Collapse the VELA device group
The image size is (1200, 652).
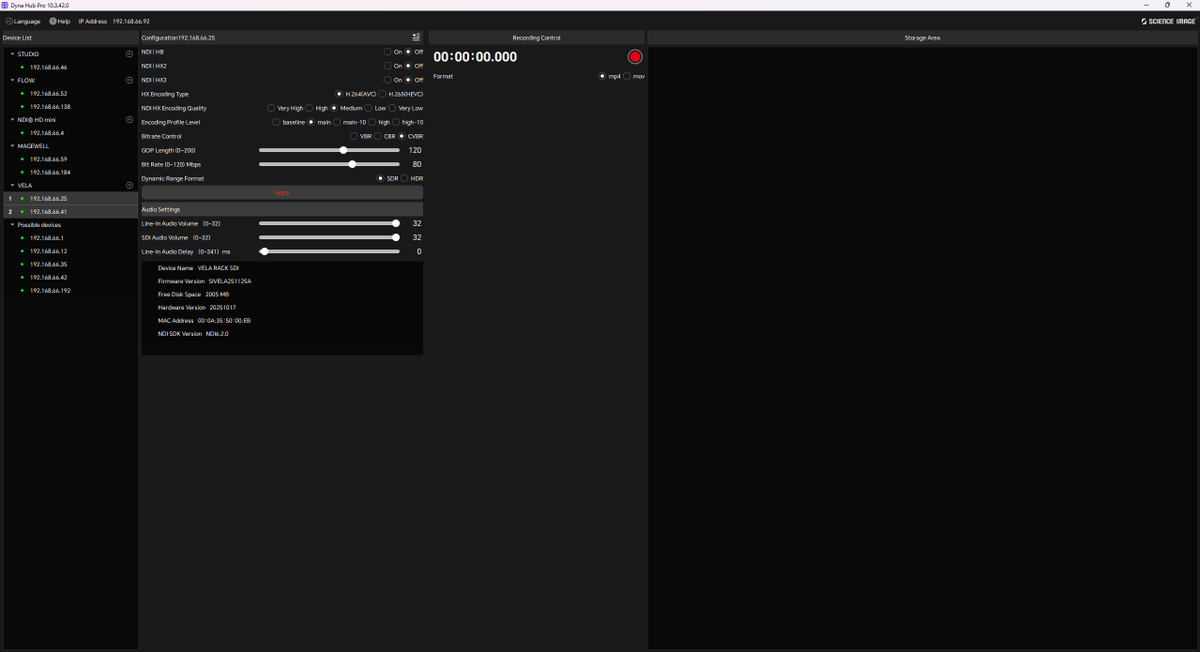point(13,185)
